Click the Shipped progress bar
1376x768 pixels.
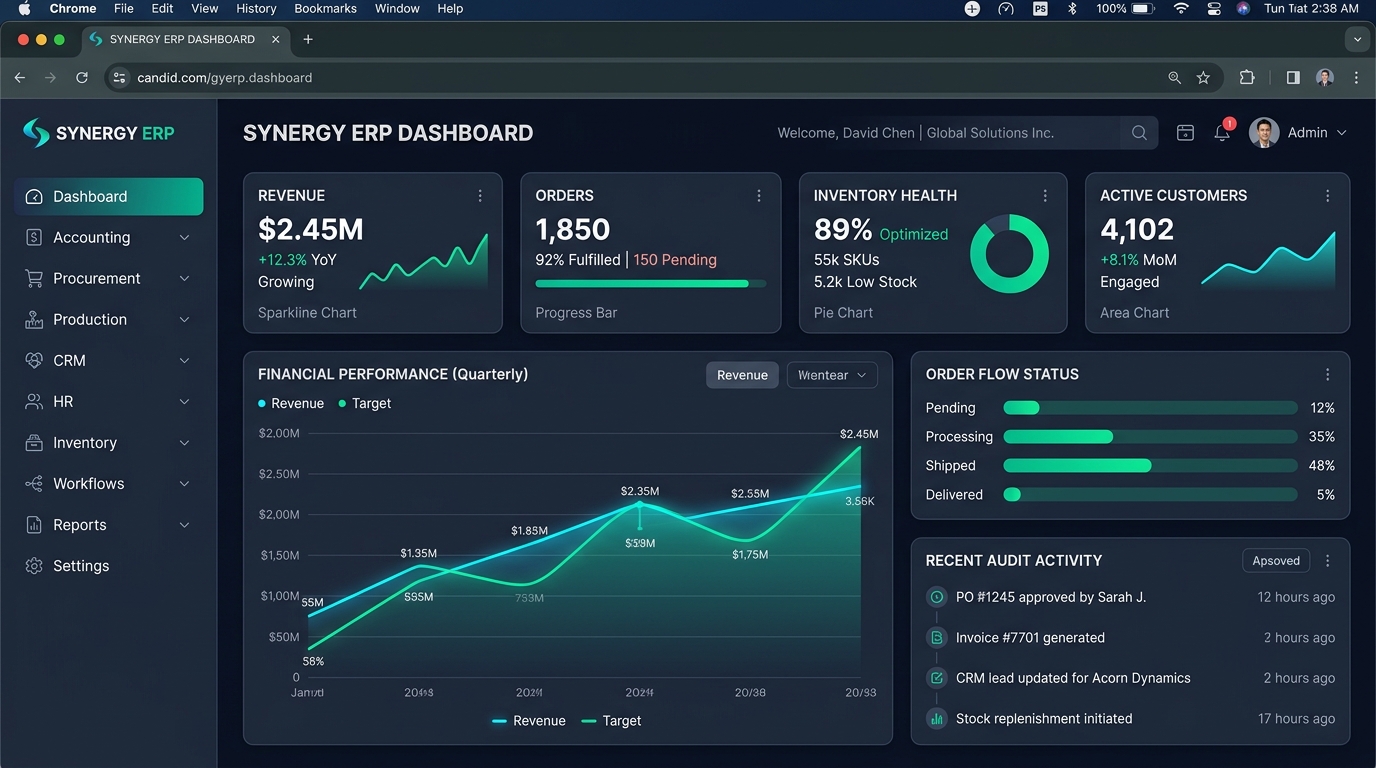(1150, 466)
